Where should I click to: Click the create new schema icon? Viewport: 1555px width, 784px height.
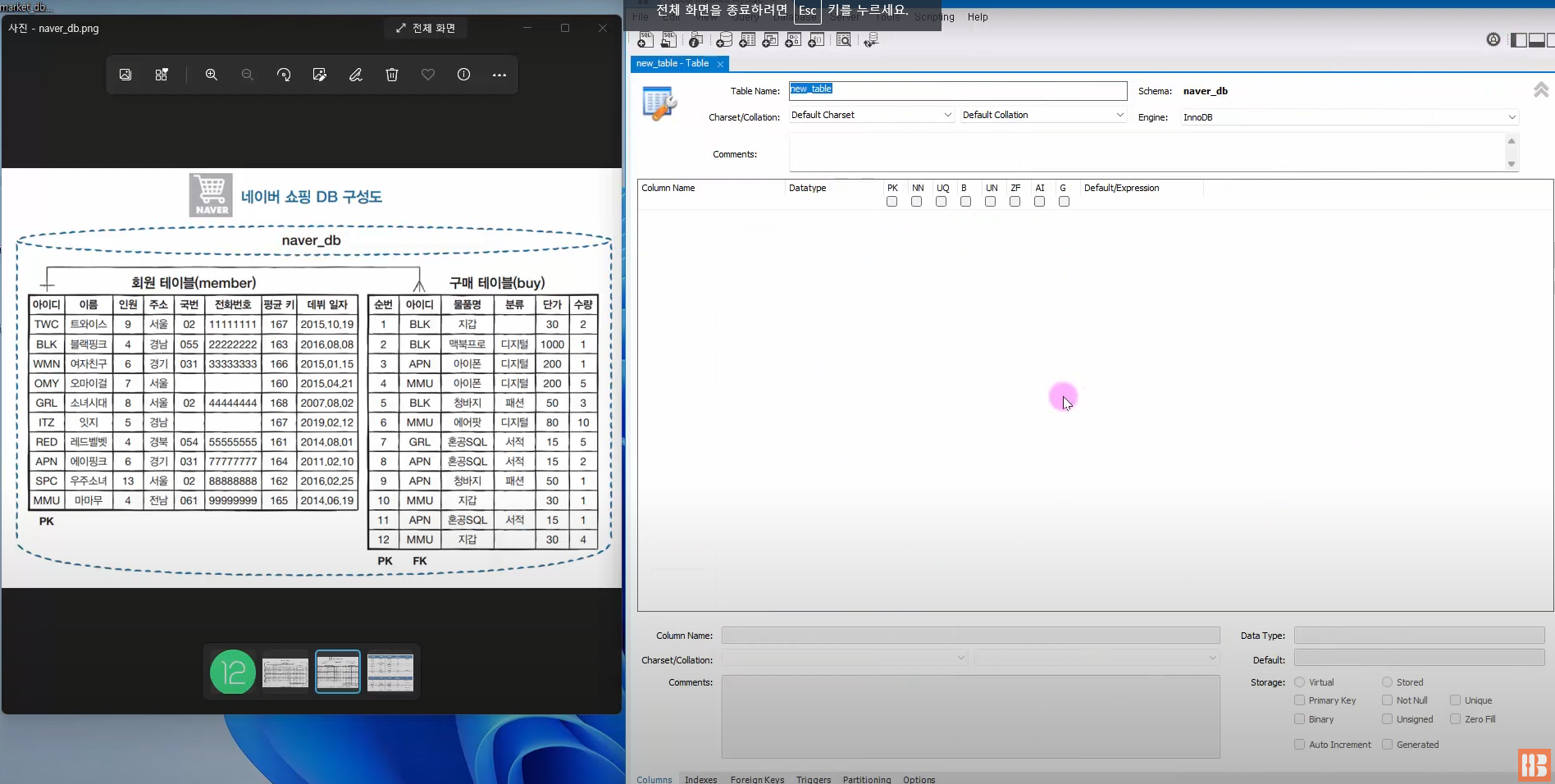click(x=724, y=39)
